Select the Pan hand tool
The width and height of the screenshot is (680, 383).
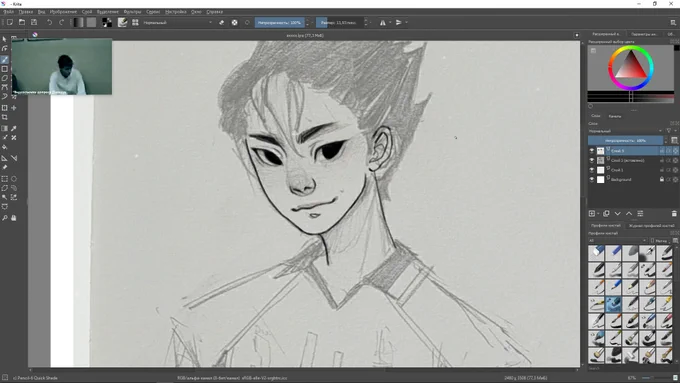[x=14, y=218]
